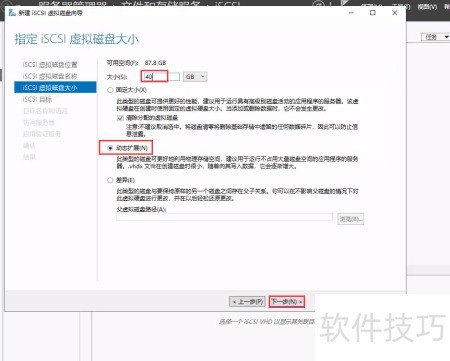This screenshot has width=450, height=361.
Task: Go to the iSCSI 虚拟磁盘位置 step
Action: (50, 65)
